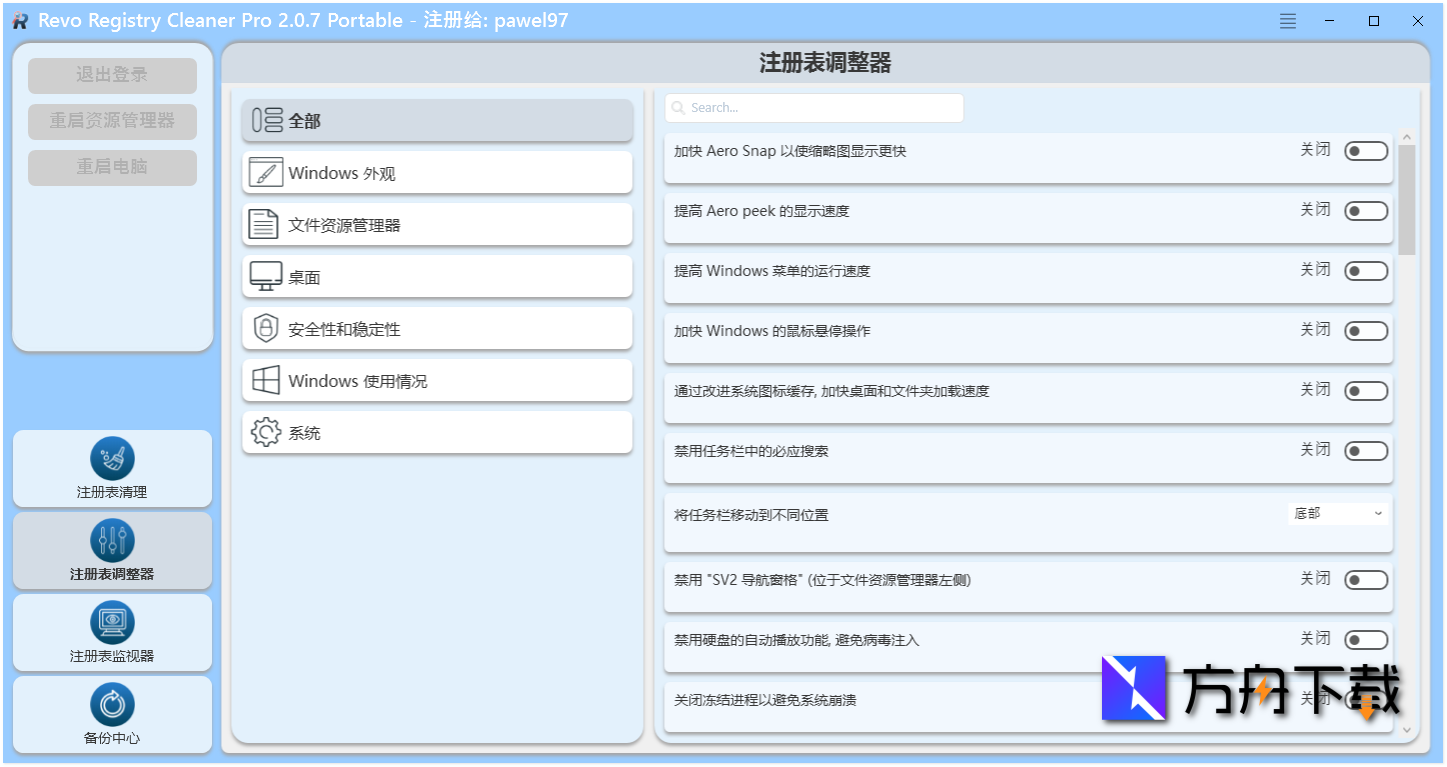Click the Windows 外观 pencil icon
This screenshot has height=767, width=1447.
pos(263,172)
